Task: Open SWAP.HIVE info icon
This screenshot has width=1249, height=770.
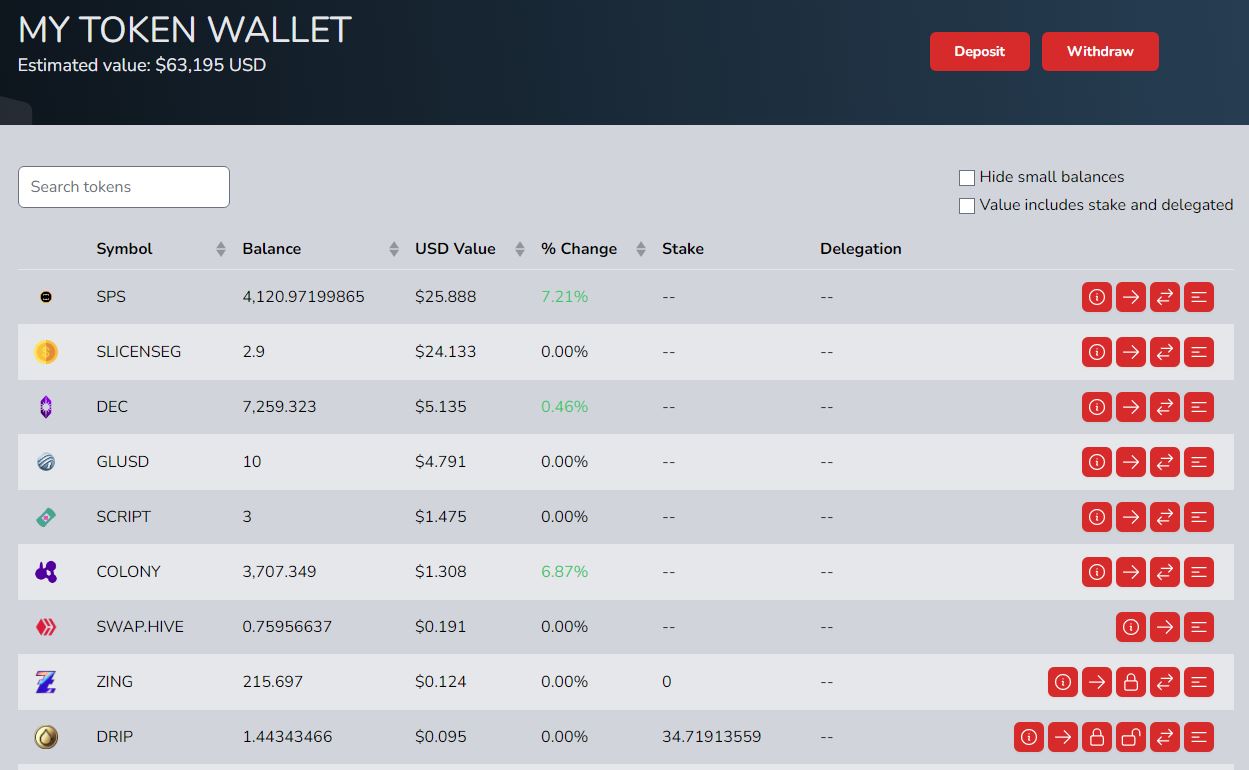Action: tap(1131, 627)
